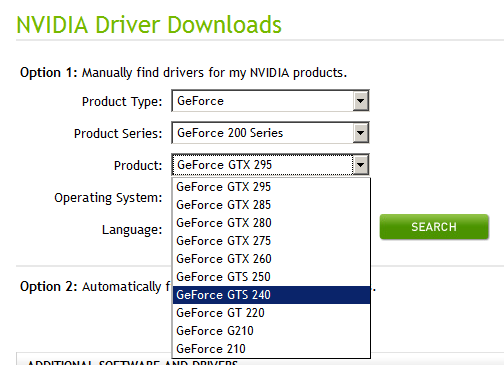The image size is (504, 365).
Task: Click the Language label
Action: tap(132, 230)
